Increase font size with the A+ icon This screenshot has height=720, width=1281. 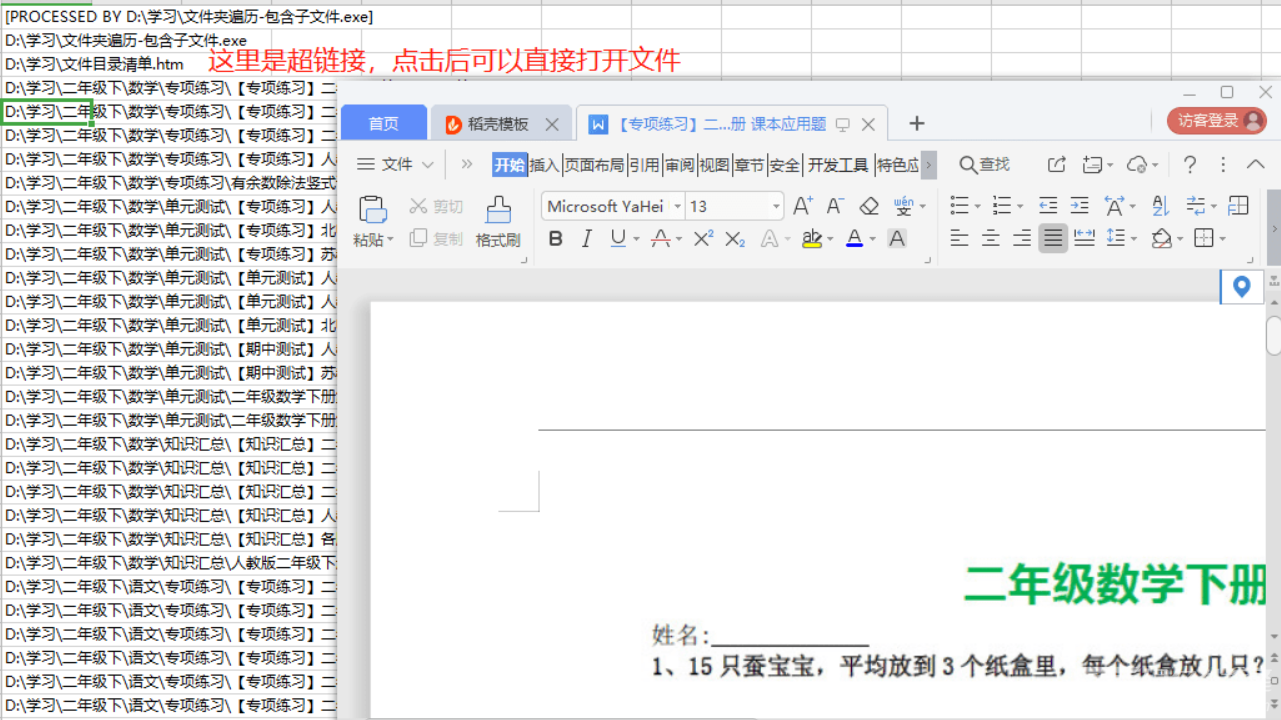click(803, 206)
